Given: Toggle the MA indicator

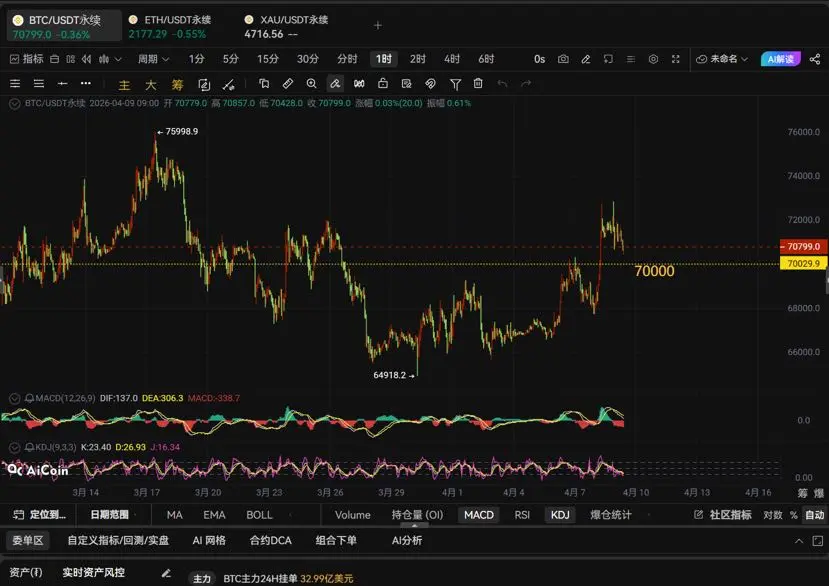Looking at the screenshot, I should tap(174, 515).
